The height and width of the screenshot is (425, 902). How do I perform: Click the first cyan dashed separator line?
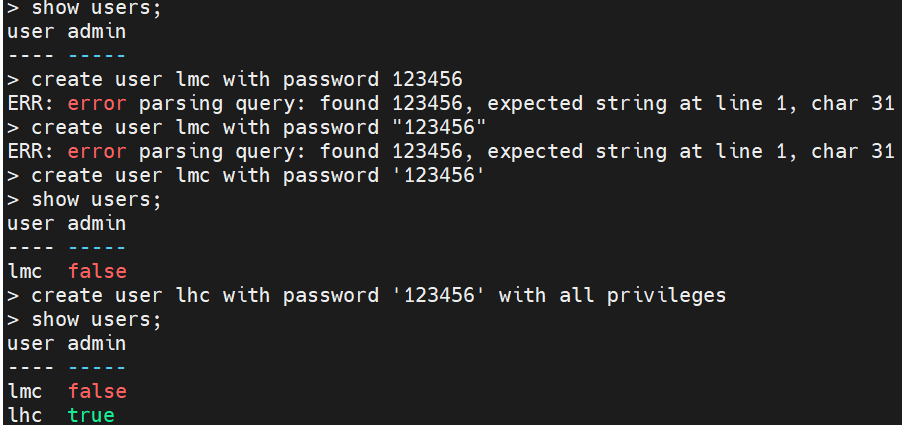click(97, 56)
